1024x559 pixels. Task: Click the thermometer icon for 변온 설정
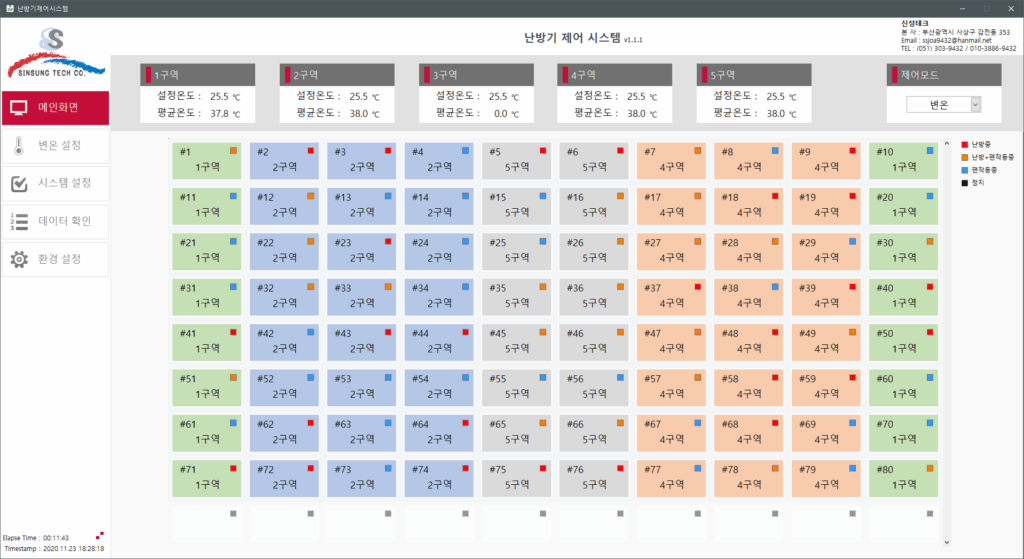point(19,146)
